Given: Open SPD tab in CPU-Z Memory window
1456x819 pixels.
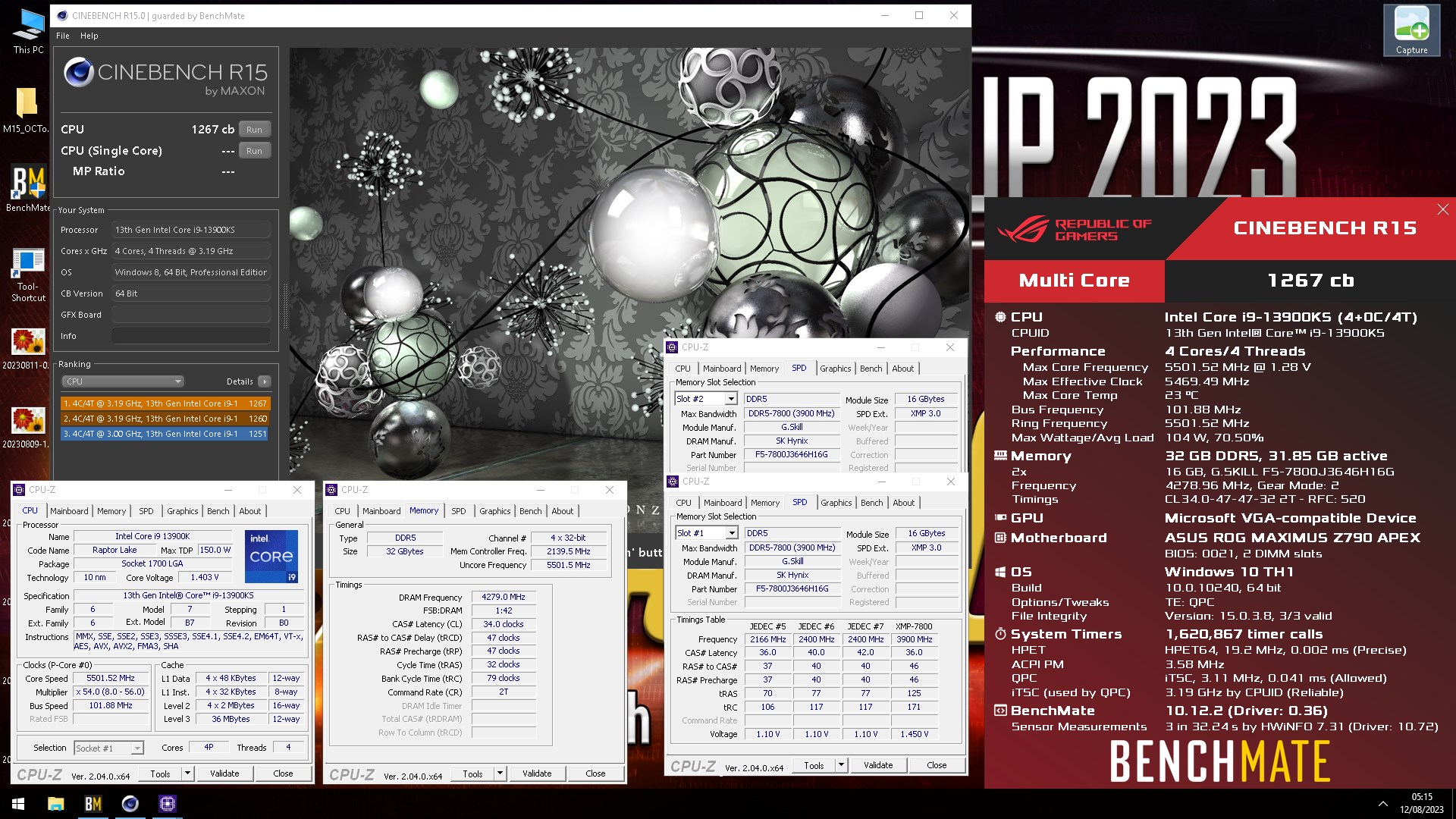Looking at the screenshot, I should 459,511.
